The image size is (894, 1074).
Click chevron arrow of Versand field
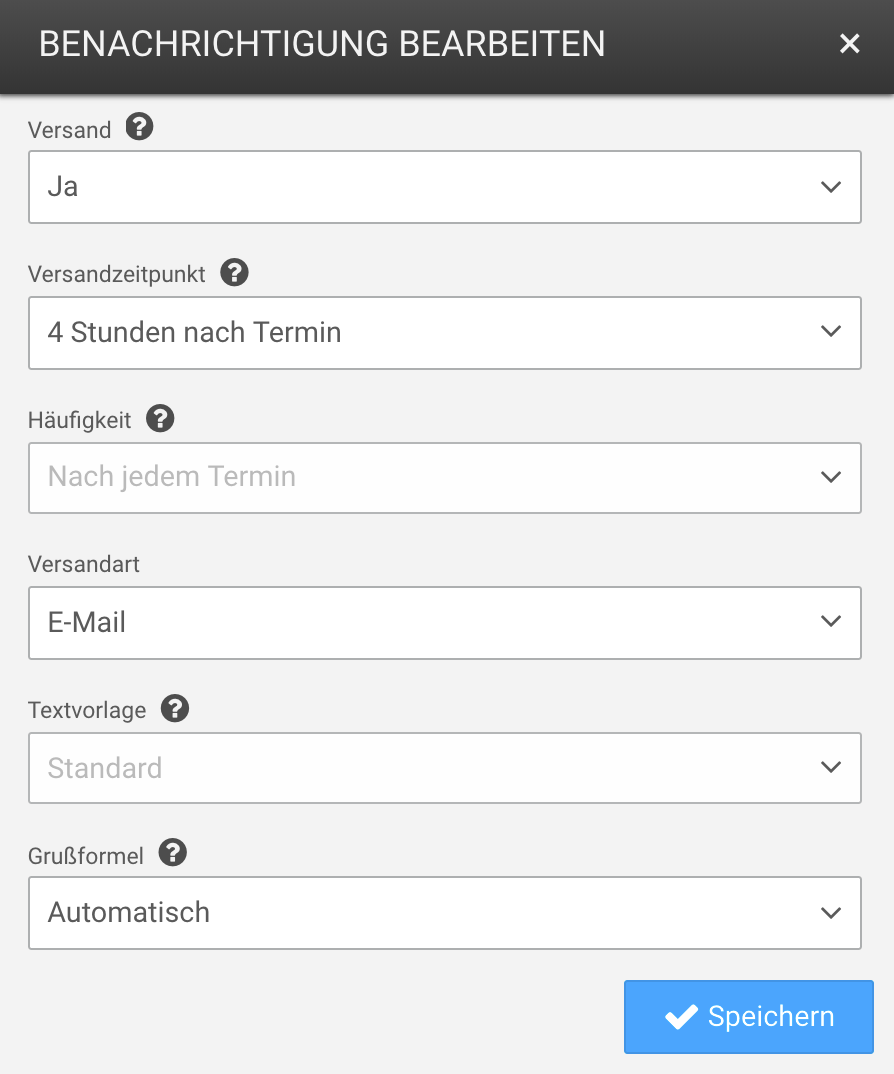tap(830, 187)
